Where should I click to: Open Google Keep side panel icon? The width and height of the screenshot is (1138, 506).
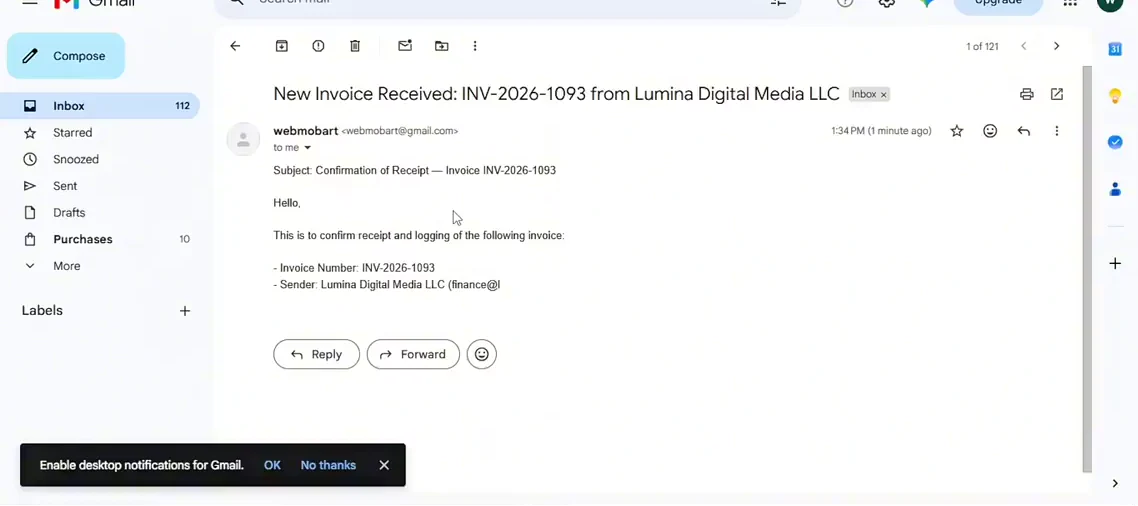pyautogui.click(x=1116, y=96)
